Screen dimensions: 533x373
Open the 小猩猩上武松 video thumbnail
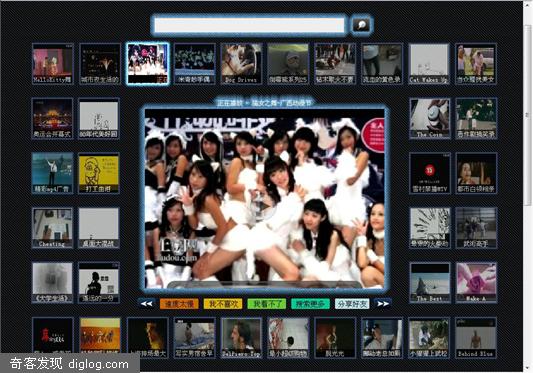click(x=429, y=338)
